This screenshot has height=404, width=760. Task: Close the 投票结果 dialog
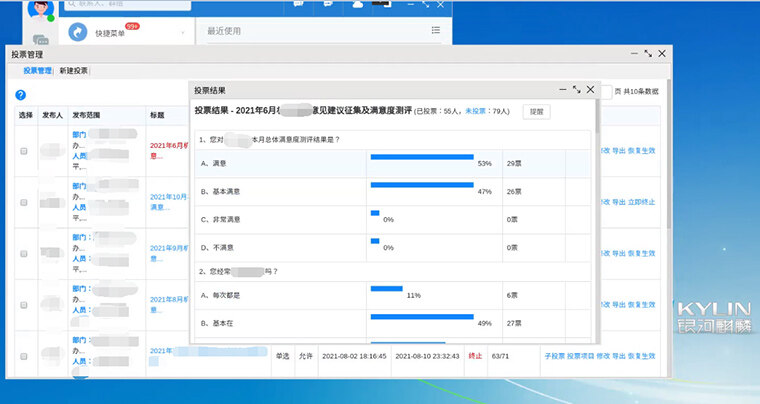(591, 89)
